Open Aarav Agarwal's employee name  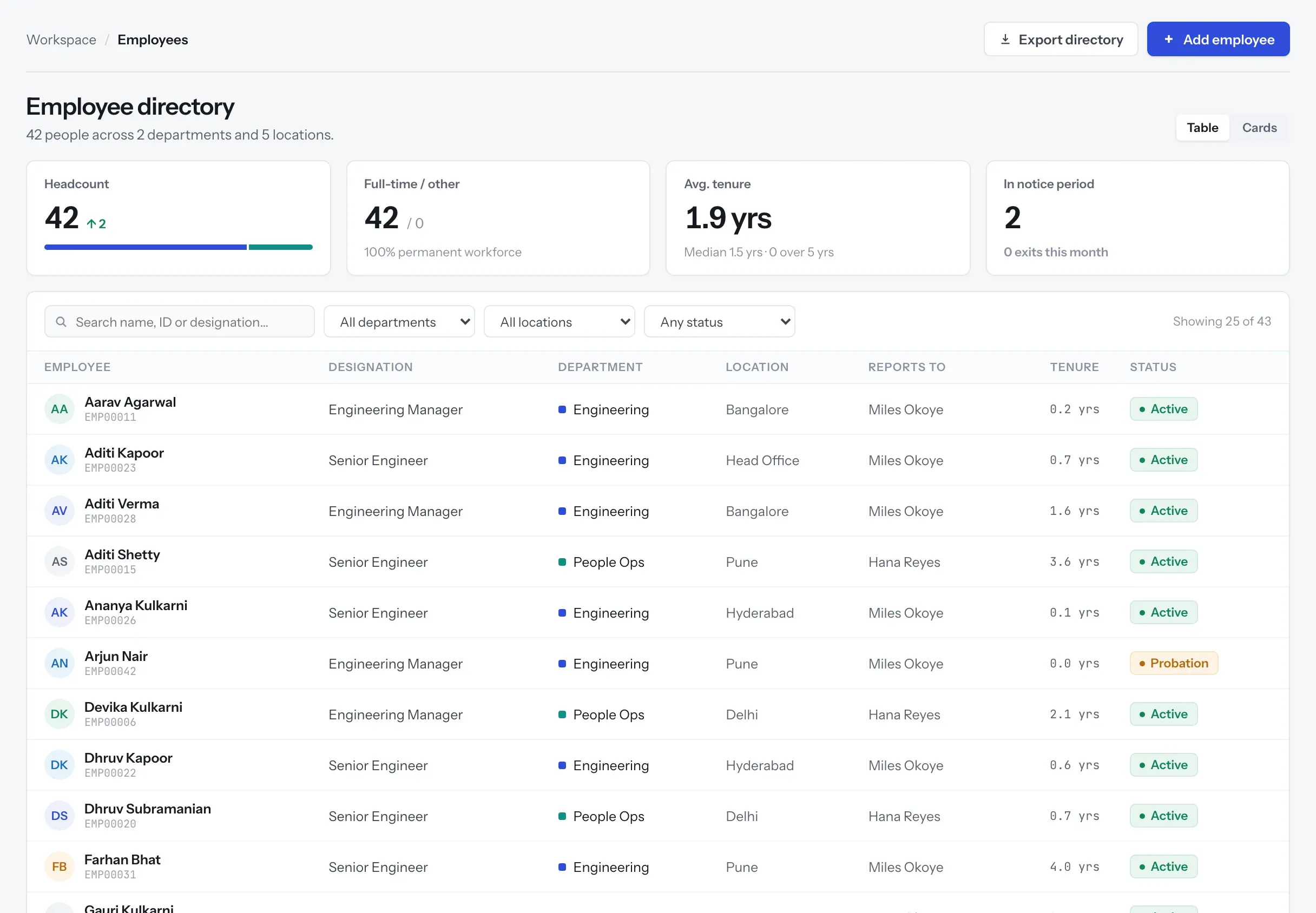[x=130, y=402]
